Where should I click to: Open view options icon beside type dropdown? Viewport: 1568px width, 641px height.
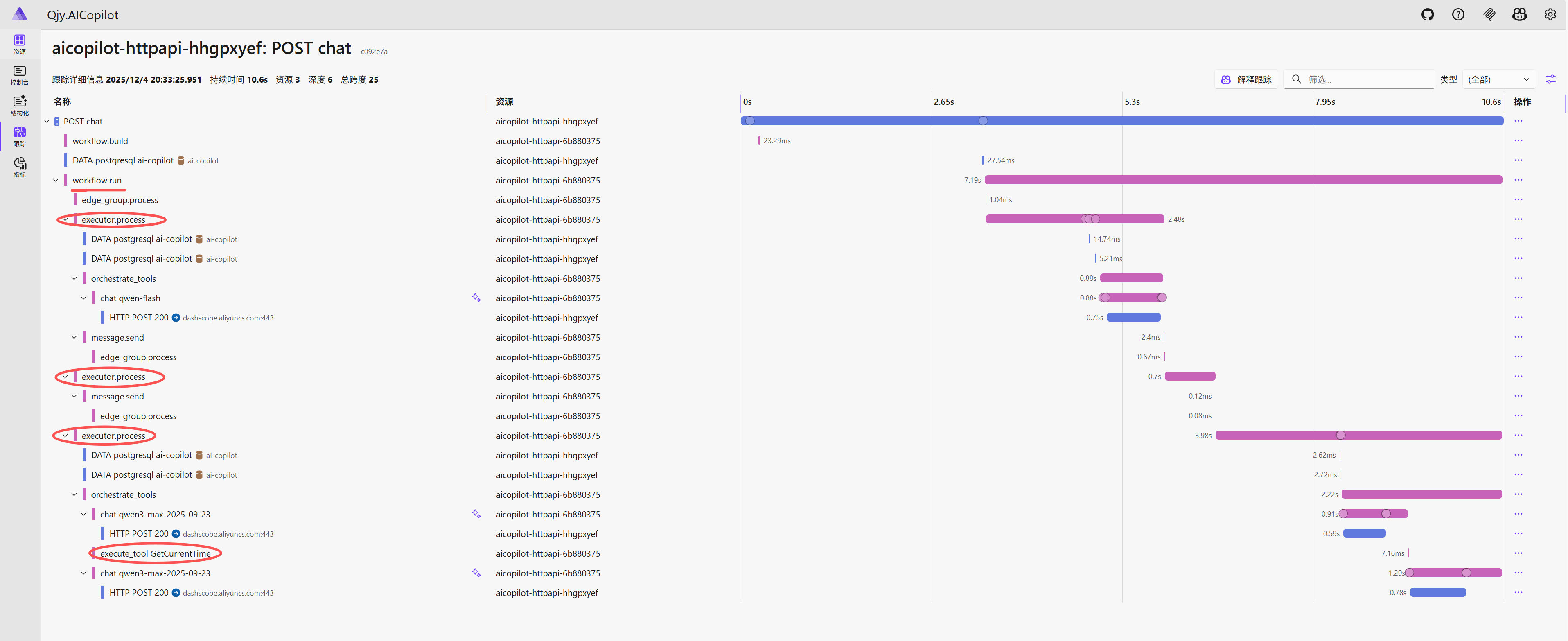pos(1550,79)
